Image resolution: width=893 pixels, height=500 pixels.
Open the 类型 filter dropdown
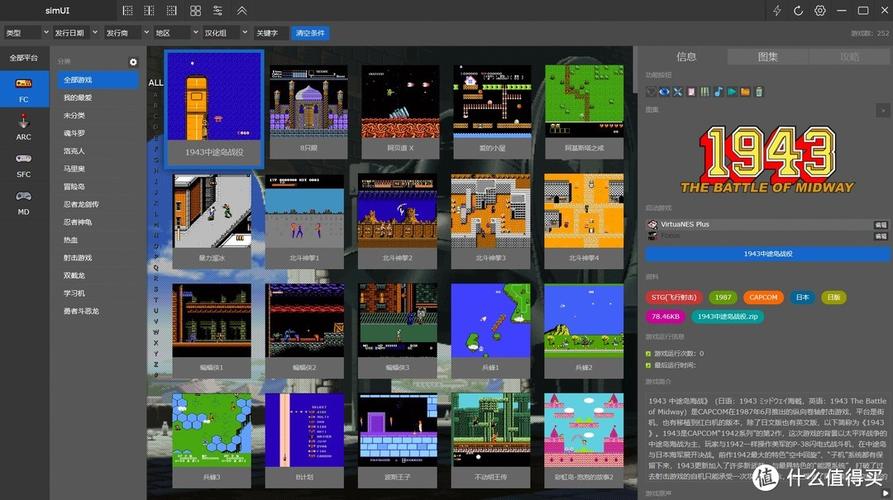[x=24, y=33]
